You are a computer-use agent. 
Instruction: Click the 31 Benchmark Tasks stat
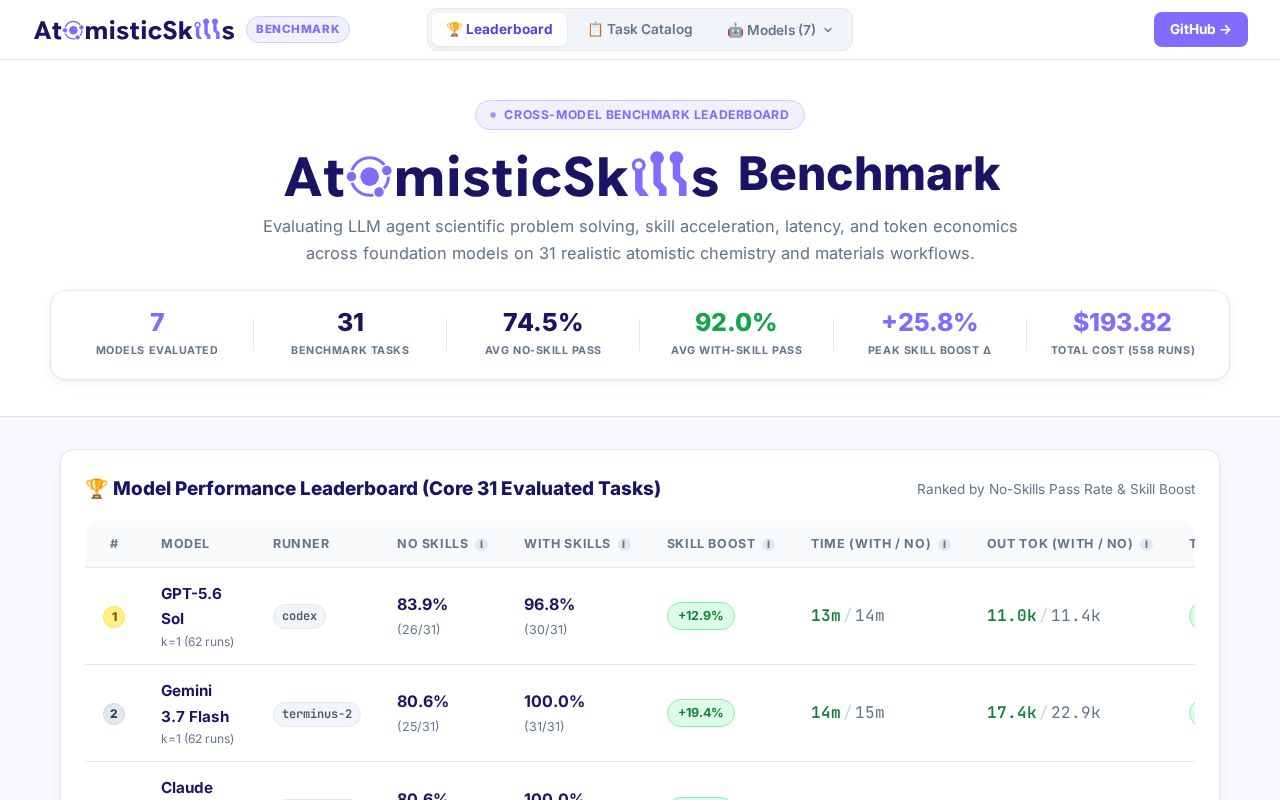point(350,334)
